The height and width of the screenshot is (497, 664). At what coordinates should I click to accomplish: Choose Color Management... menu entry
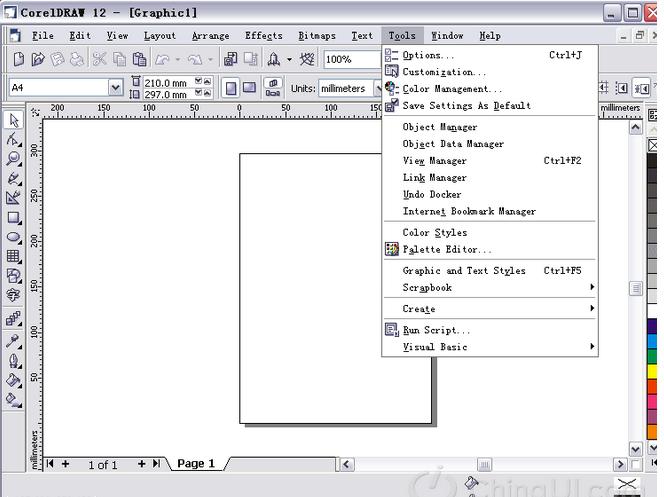click(490, 89)
